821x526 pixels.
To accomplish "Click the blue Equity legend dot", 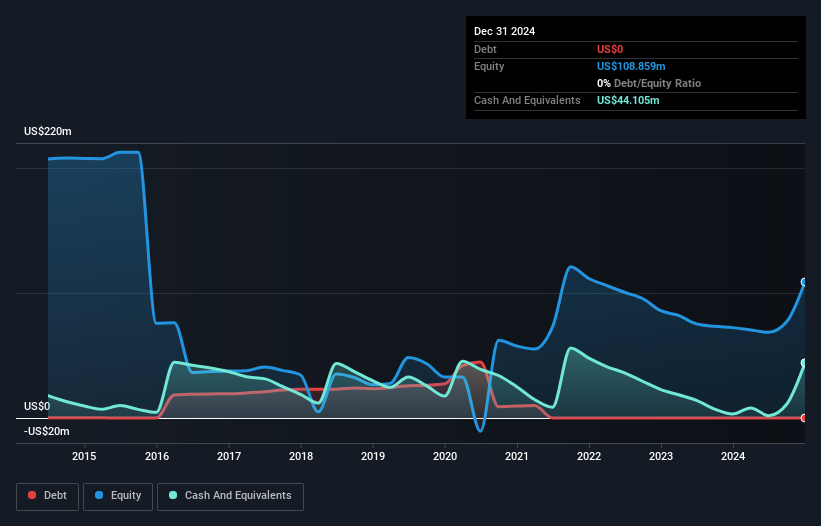I will point(99,495).
